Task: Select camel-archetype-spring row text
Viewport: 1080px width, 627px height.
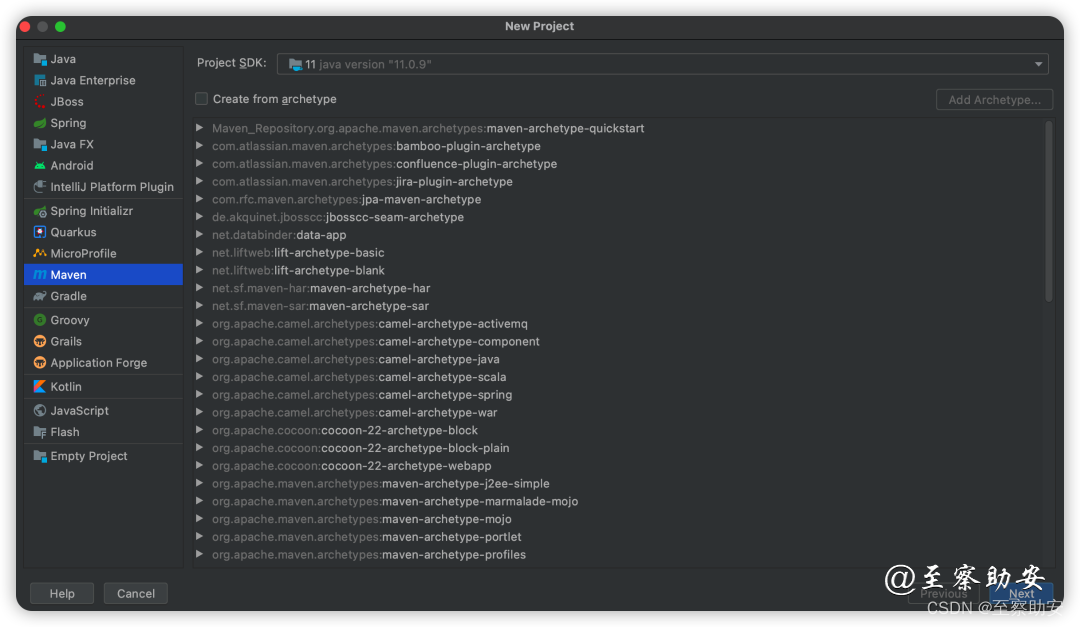Action: [362, 395]
